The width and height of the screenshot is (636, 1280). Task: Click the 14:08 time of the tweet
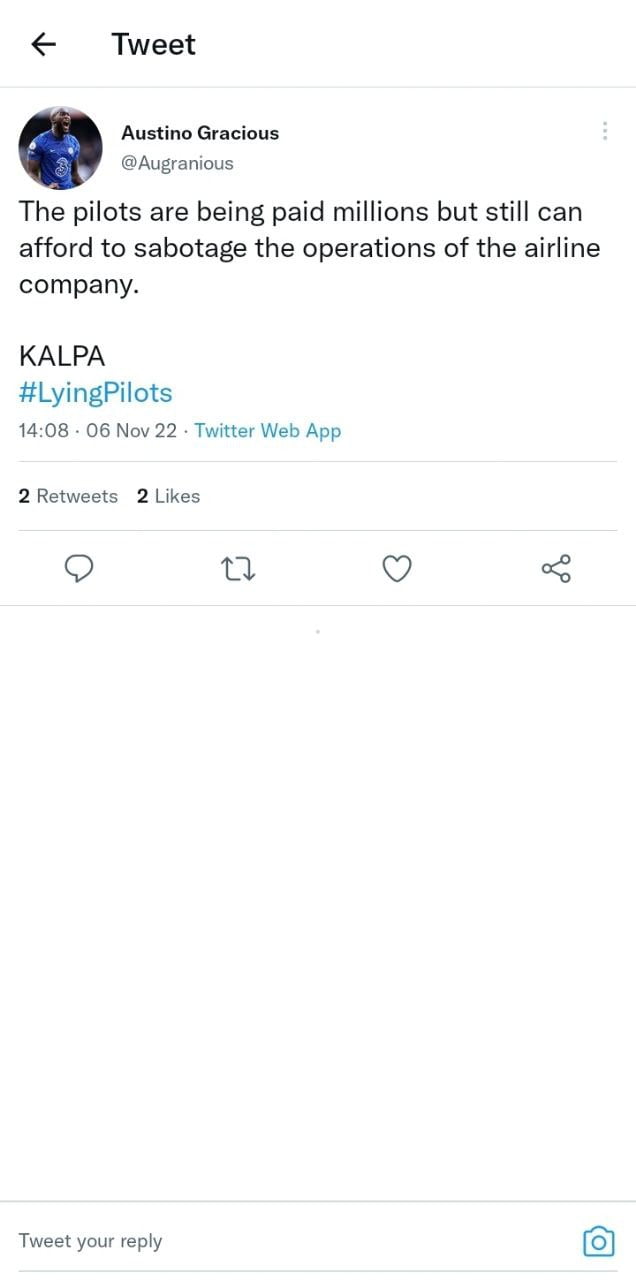tap(44, 431)
